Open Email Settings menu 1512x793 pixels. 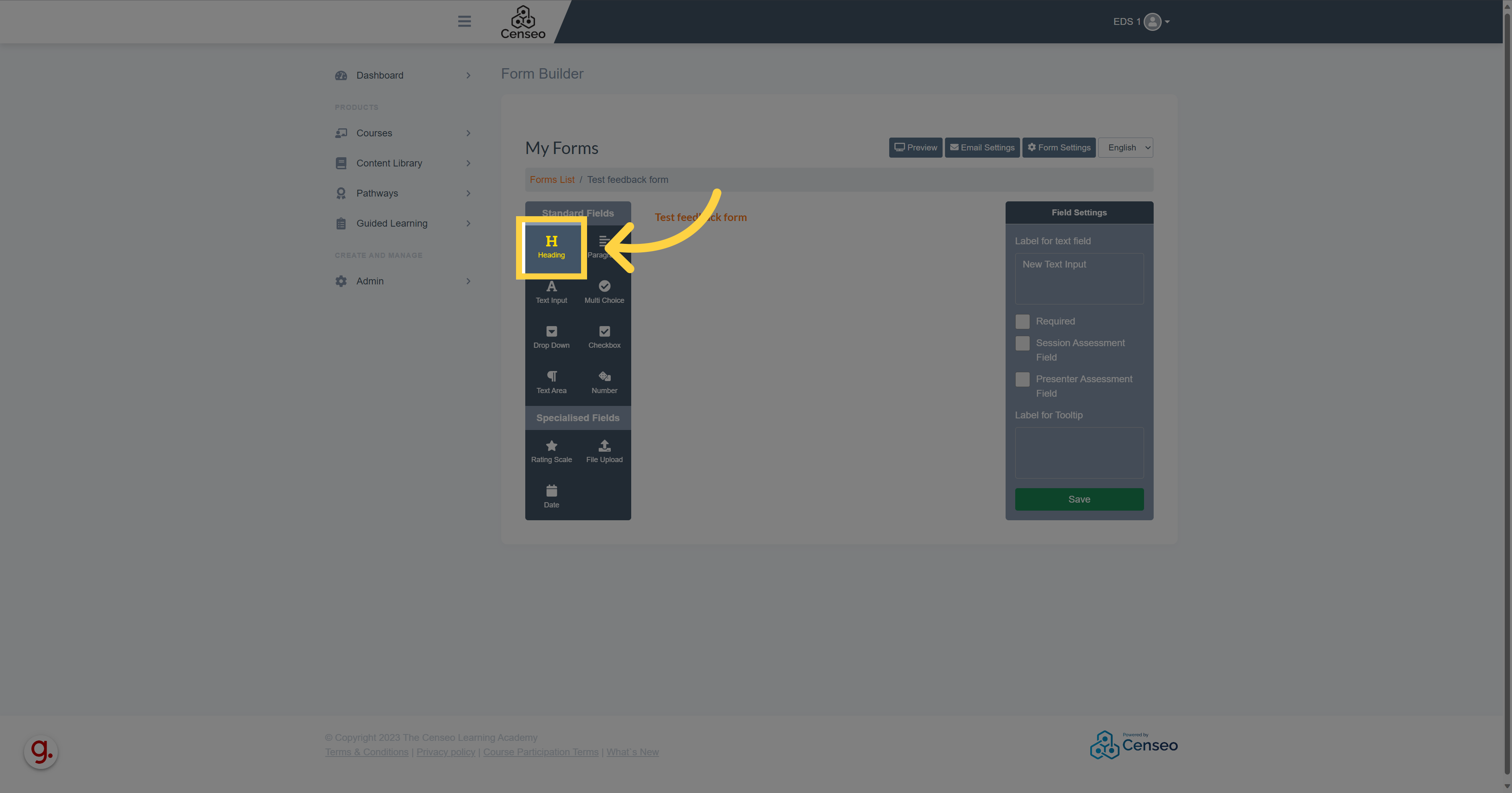[982, 147]
